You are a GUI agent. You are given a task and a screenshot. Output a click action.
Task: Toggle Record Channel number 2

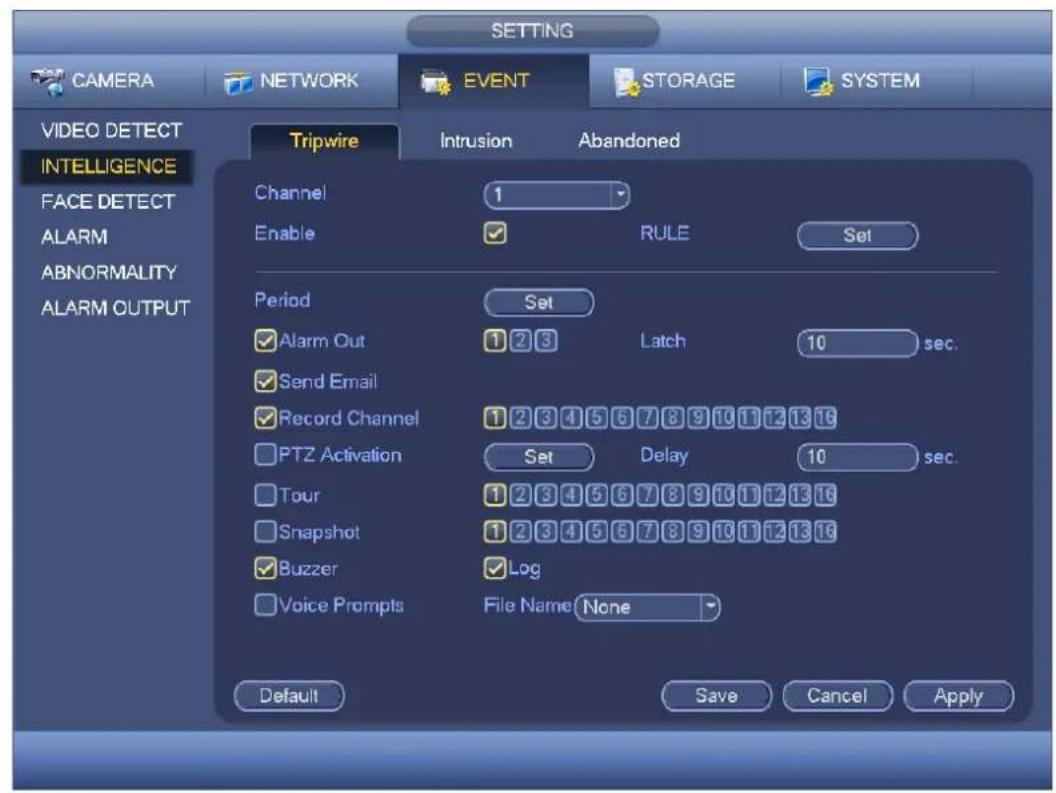tap(520, 418)
